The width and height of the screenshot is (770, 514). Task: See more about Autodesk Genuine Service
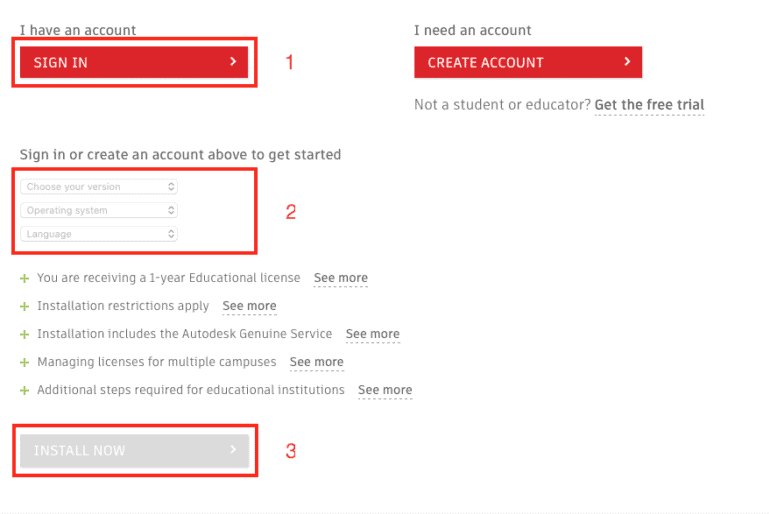pos(373,334)
